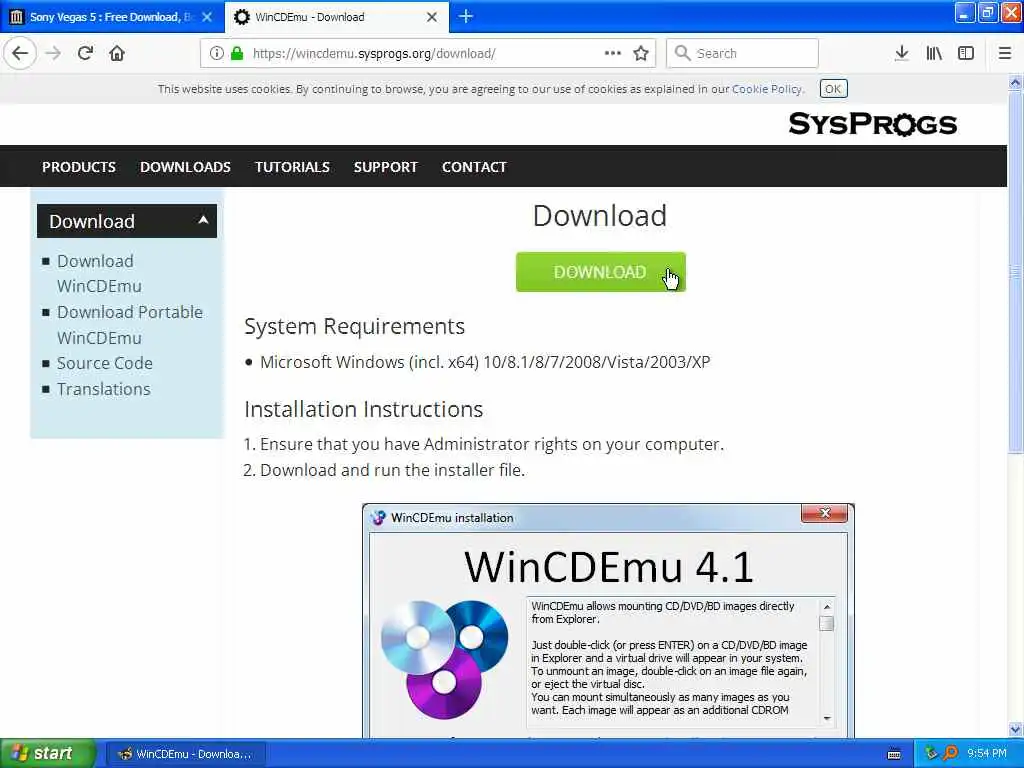
Task: Open page actions three-dot menu
Action: point(613,53)
